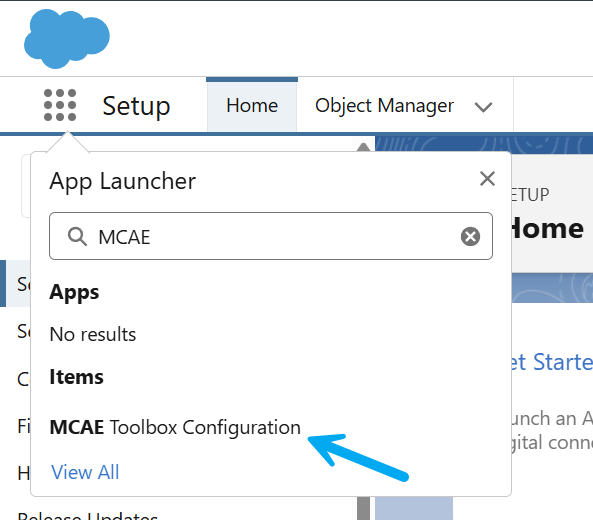Viewport: 593px width, 520px height.
Task: Click the Salesforce cloud logo
Action: [67, 39]
